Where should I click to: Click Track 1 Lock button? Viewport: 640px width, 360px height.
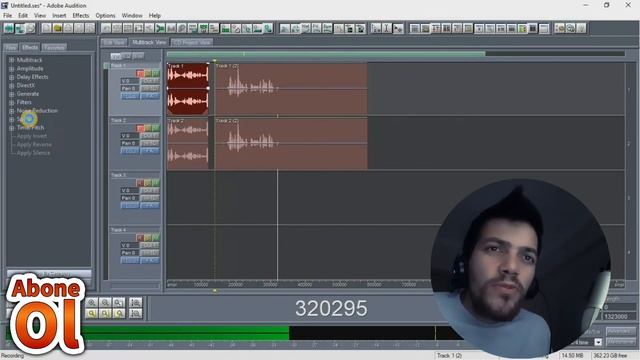[130, 96]
